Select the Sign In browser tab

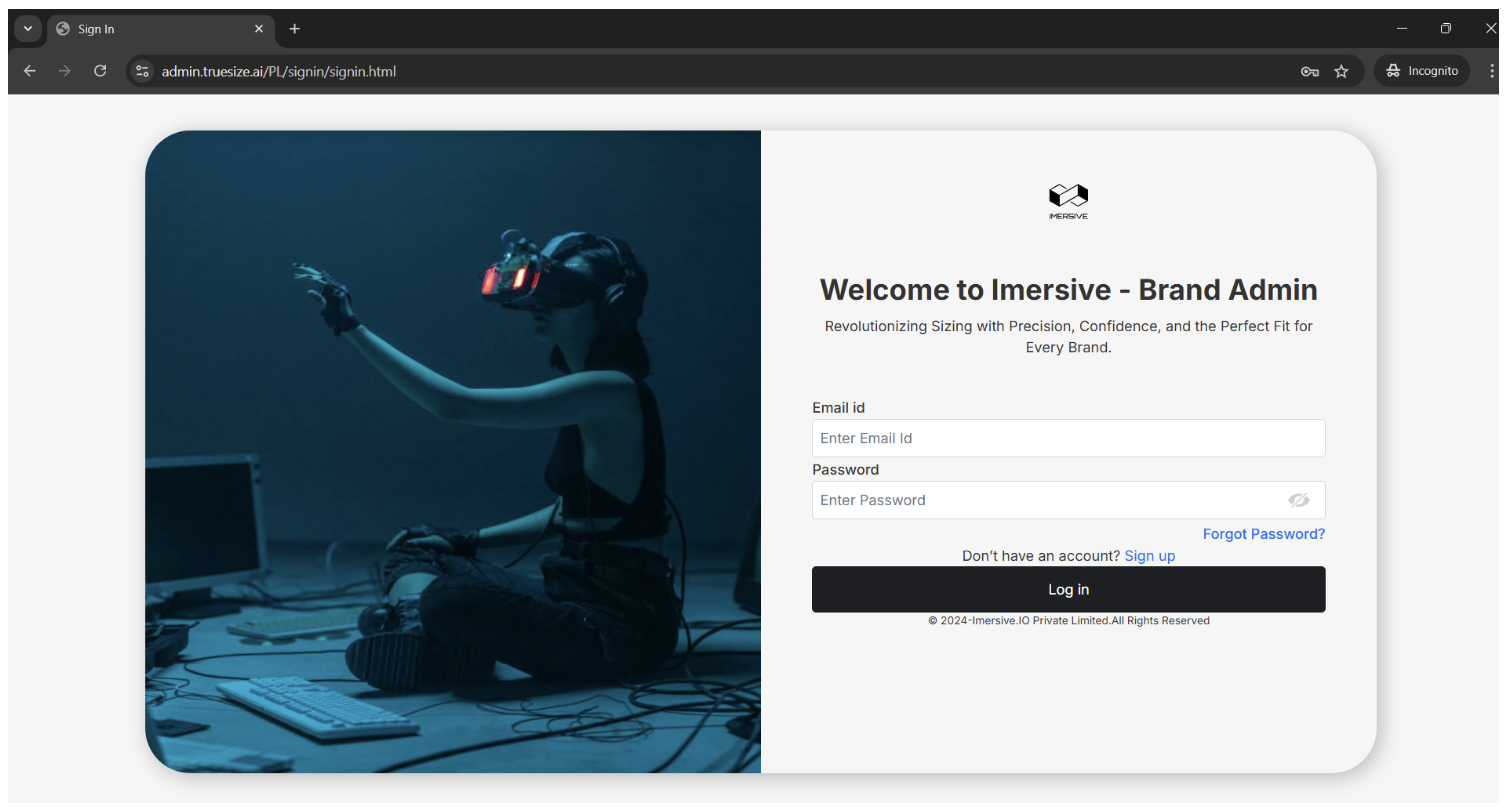pyautogui.click(x=160, y=29)
